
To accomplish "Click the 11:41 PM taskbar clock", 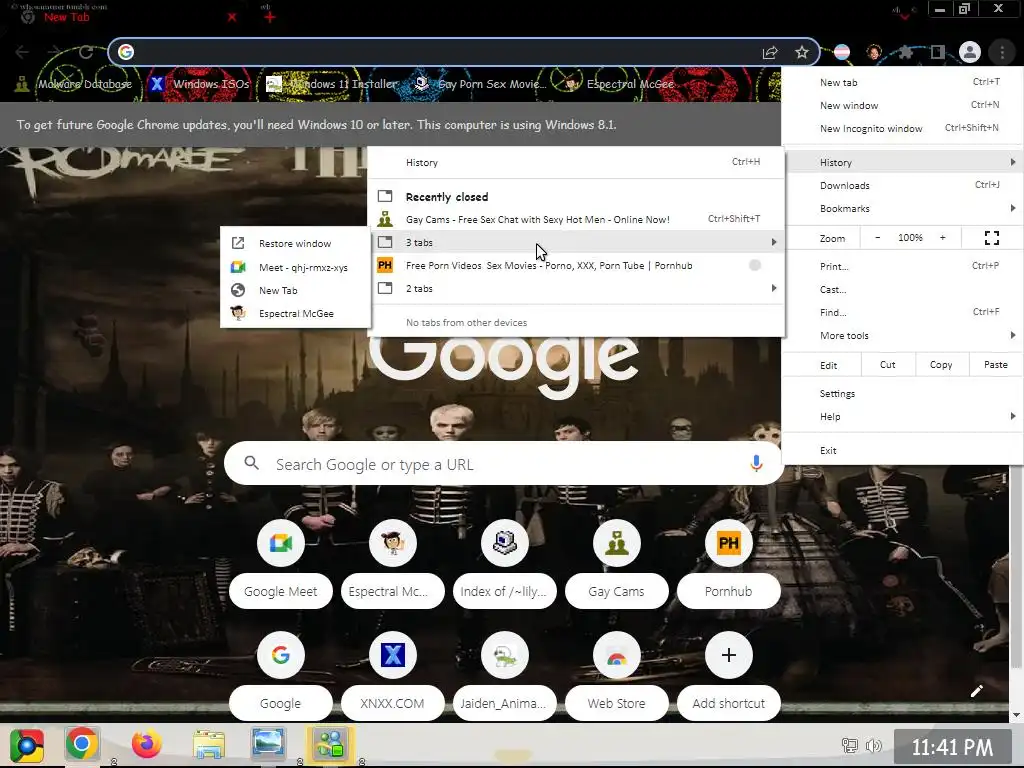I will click(x=952, y=746).
